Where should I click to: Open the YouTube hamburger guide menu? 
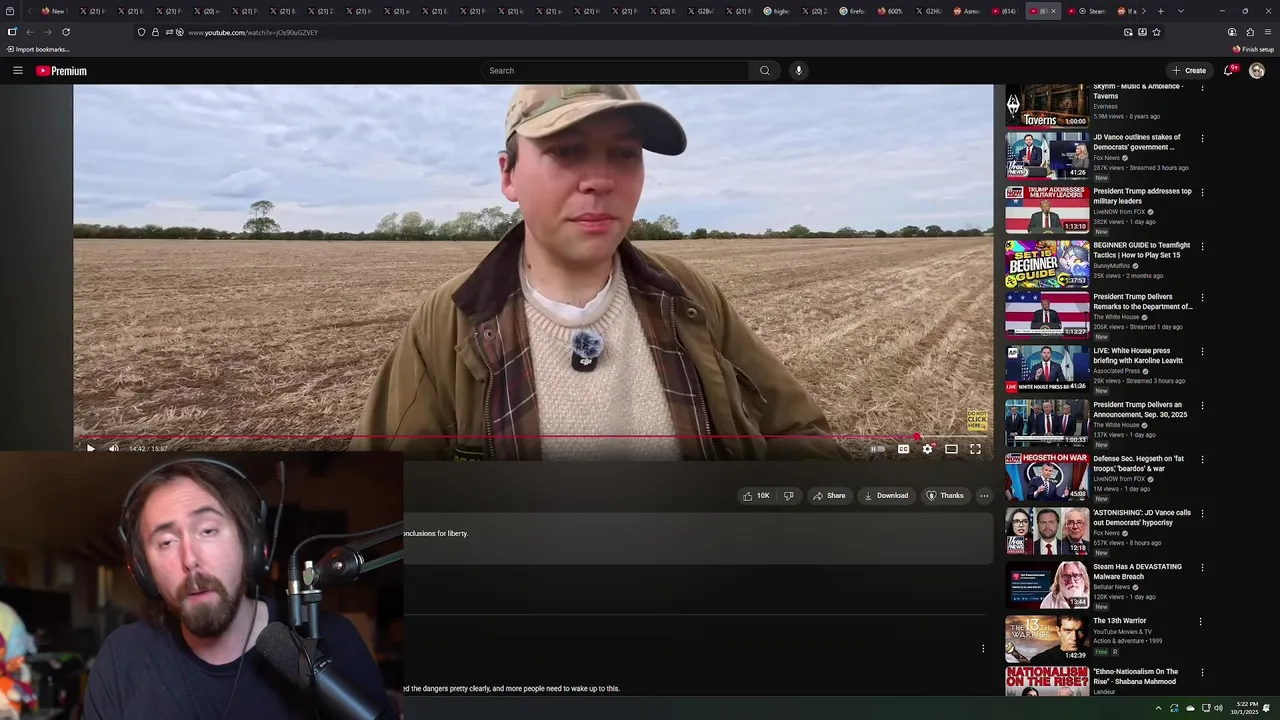pos(17,70)
